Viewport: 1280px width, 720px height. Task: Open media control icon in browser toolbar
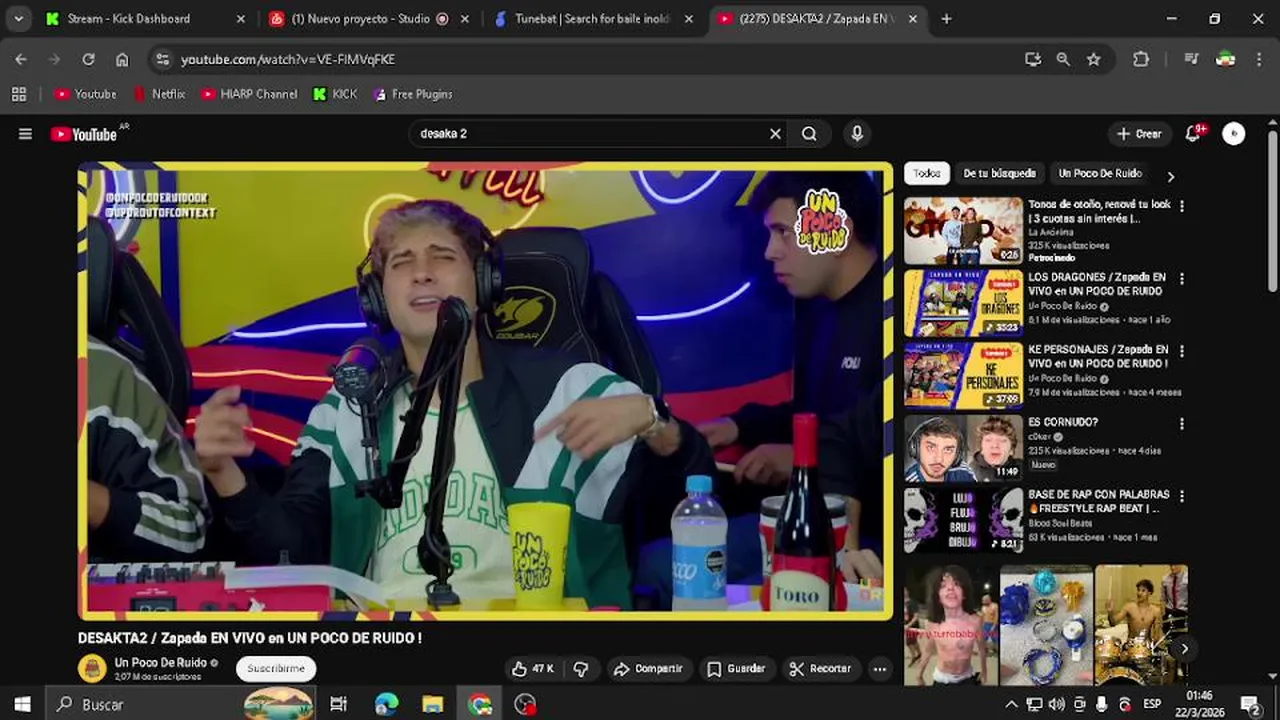(1191, 60)
